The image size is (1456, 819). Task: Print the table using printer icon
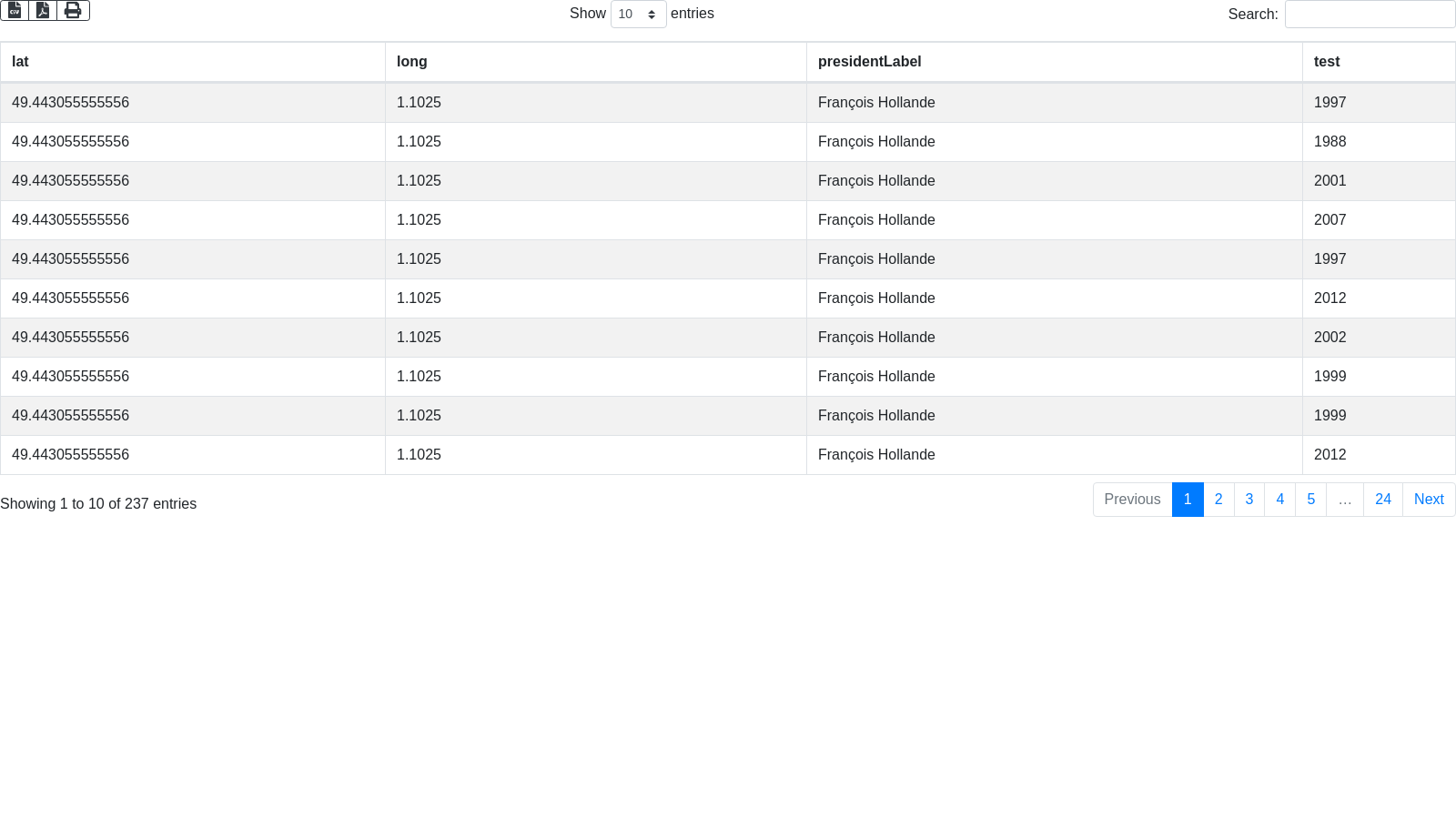(73, 10)
